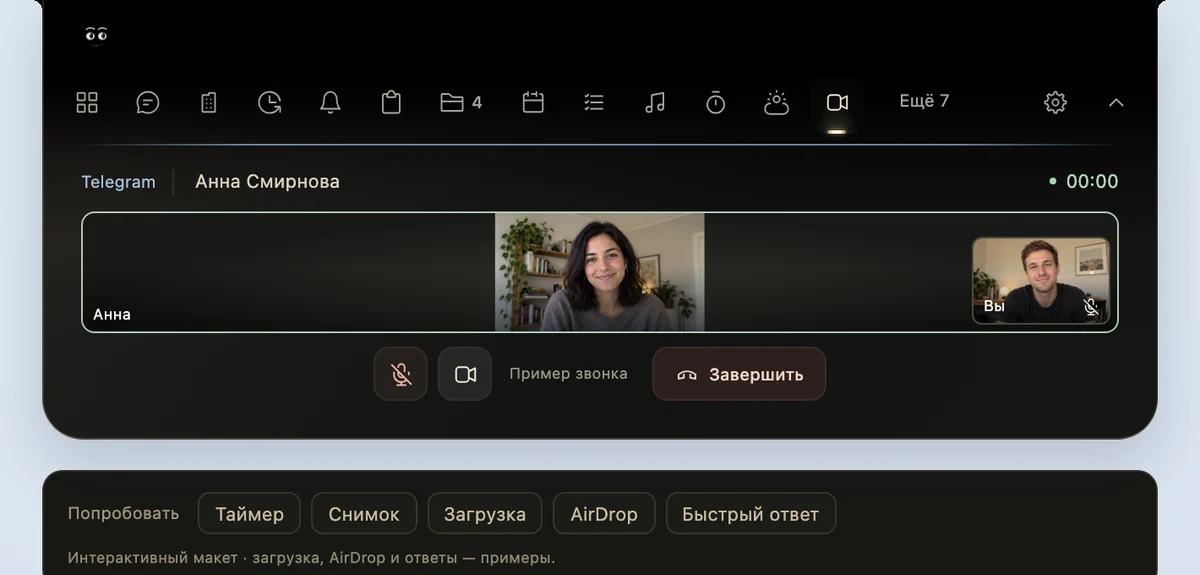Try the Загрузка demo button

(485, 514)
